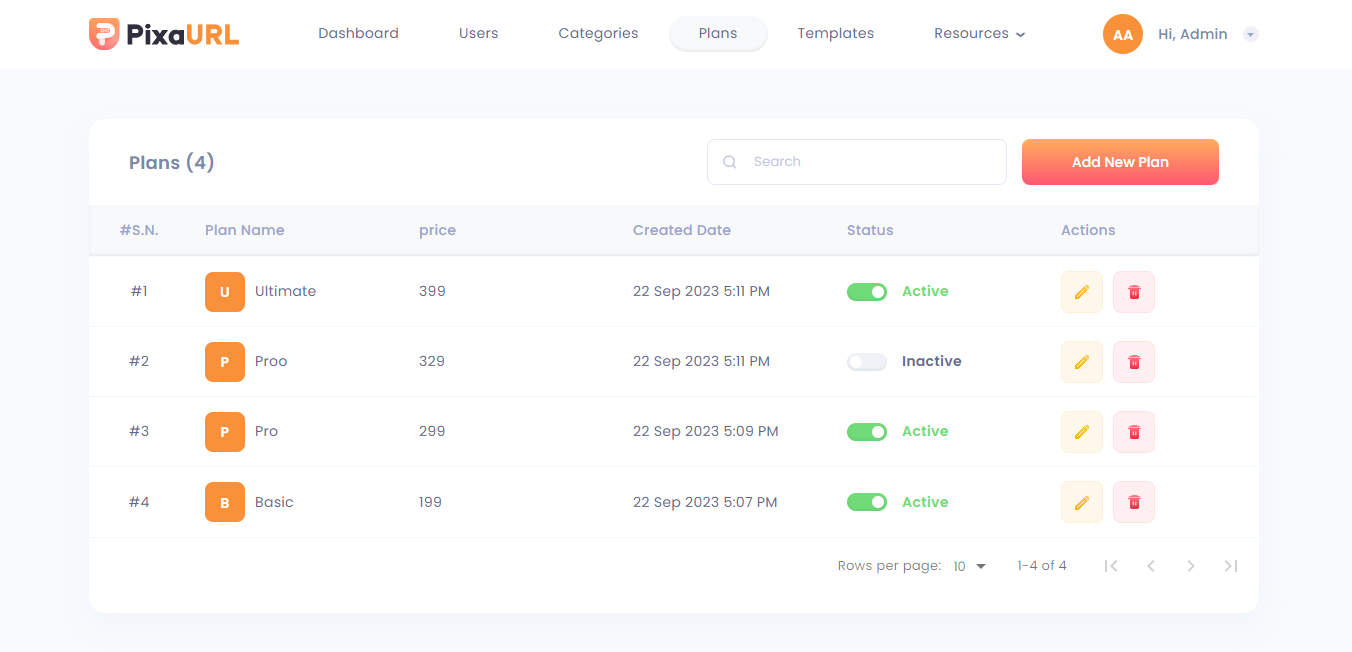This screenshot has width=1352, height=652.
Task: Open the Templates menu item
Action: 835,34
